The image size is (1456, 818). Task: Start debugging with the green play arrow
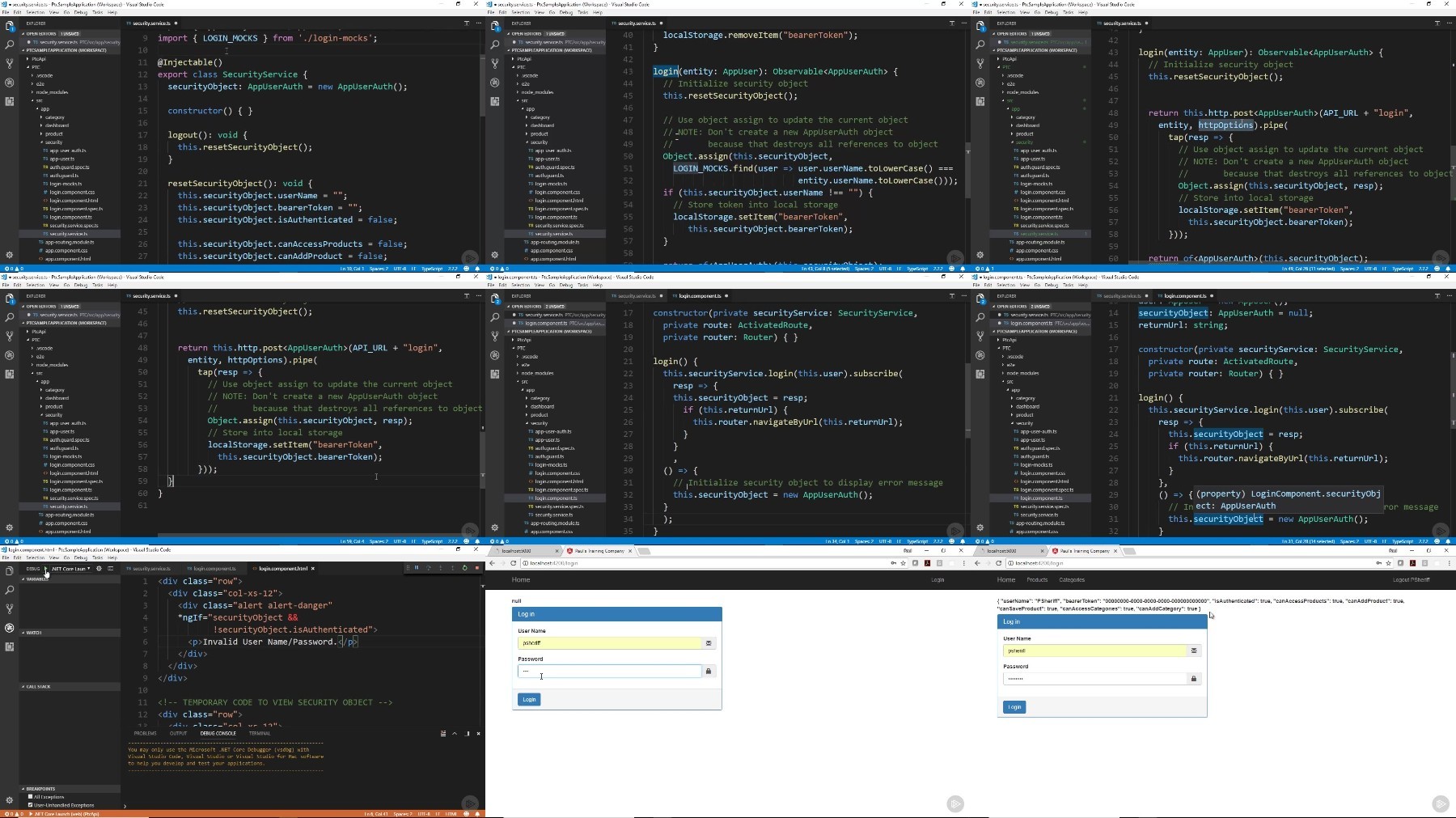pos(46,568)
